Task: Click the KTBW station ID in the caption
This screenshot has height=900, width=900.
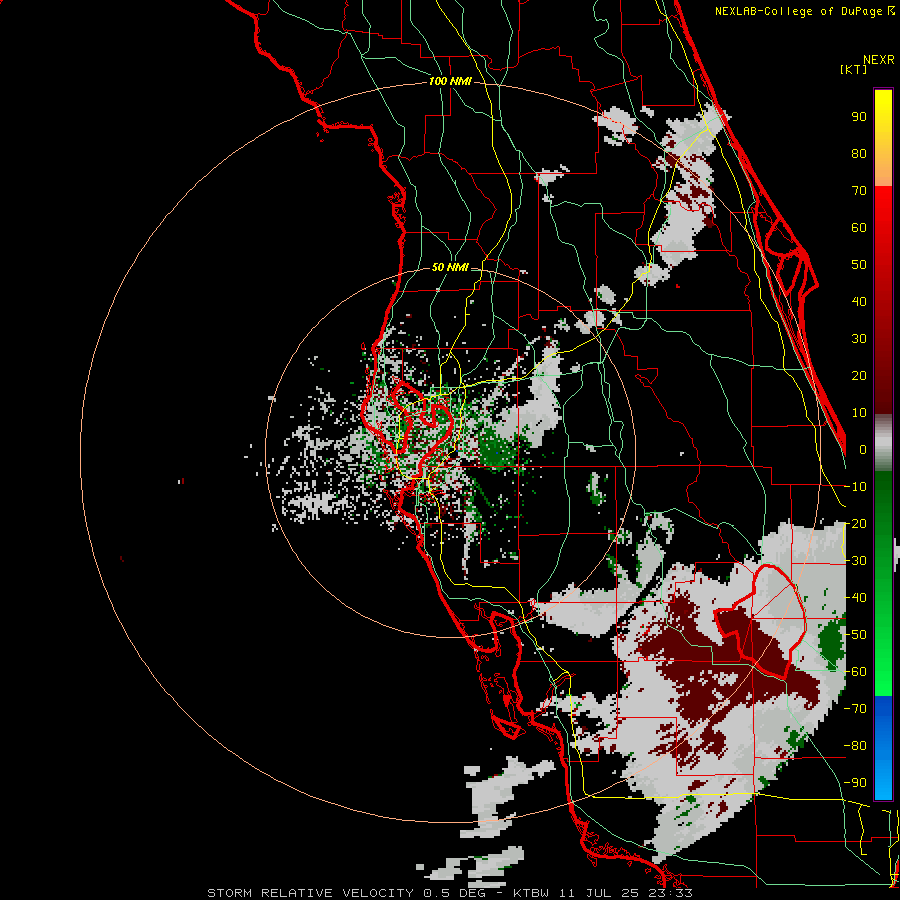Action: [x=531, y=893]
